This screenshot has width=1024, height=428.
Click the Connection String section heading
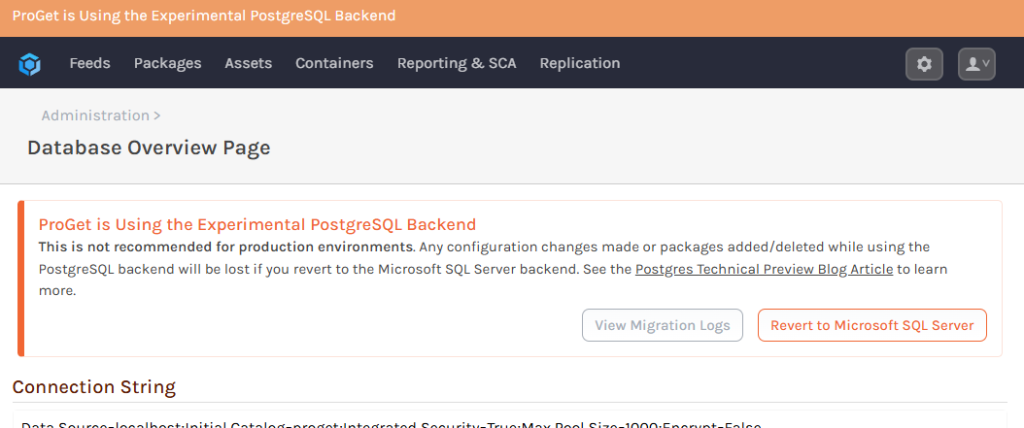94,387
